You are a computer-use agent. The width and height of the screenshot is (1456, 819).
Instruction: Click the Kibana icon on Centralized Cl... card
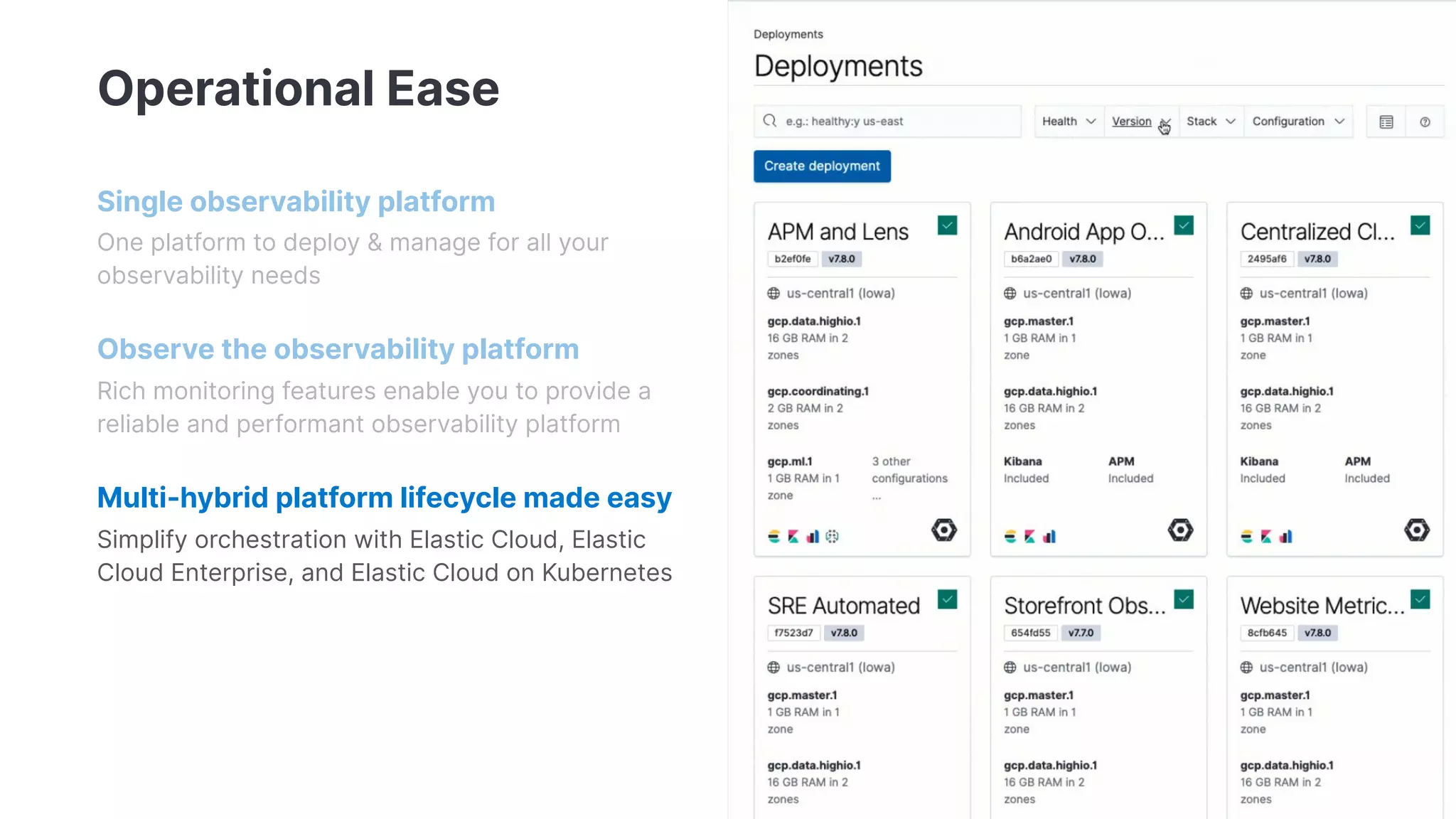point(1266,537)
